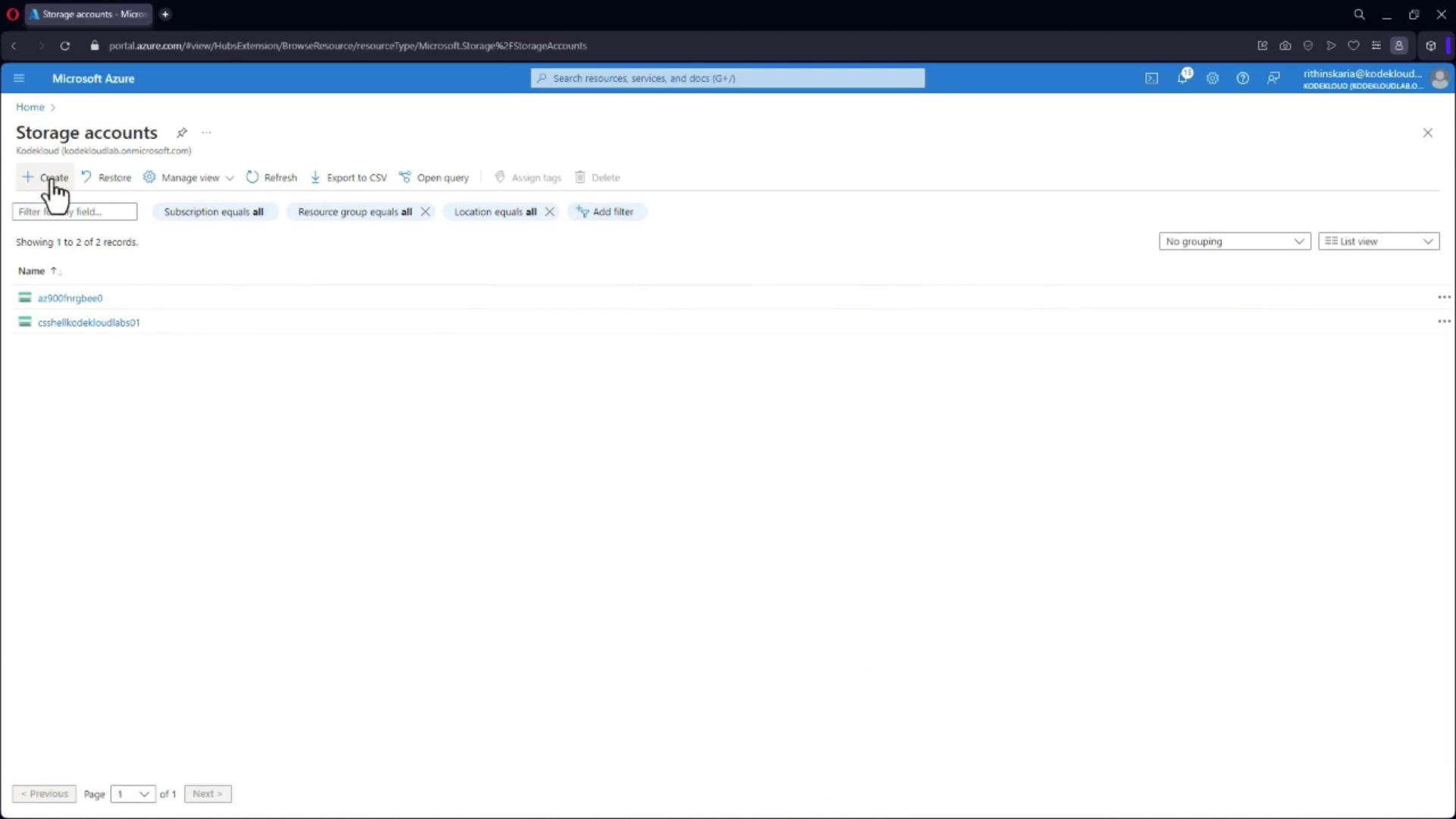
Task: Focus the Azure search resources box
Action: click(728, 78)
